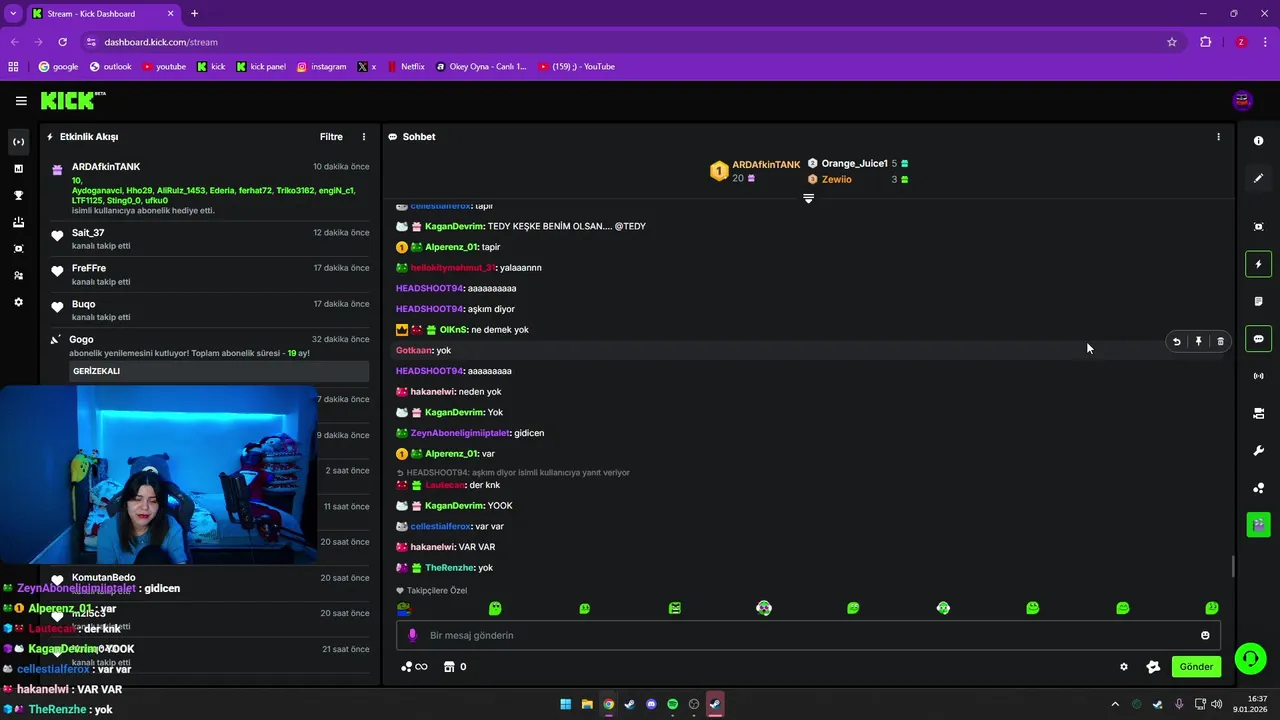Click the green clapperboard clip icon
1280x720 pixels.
pos(1259,524)
